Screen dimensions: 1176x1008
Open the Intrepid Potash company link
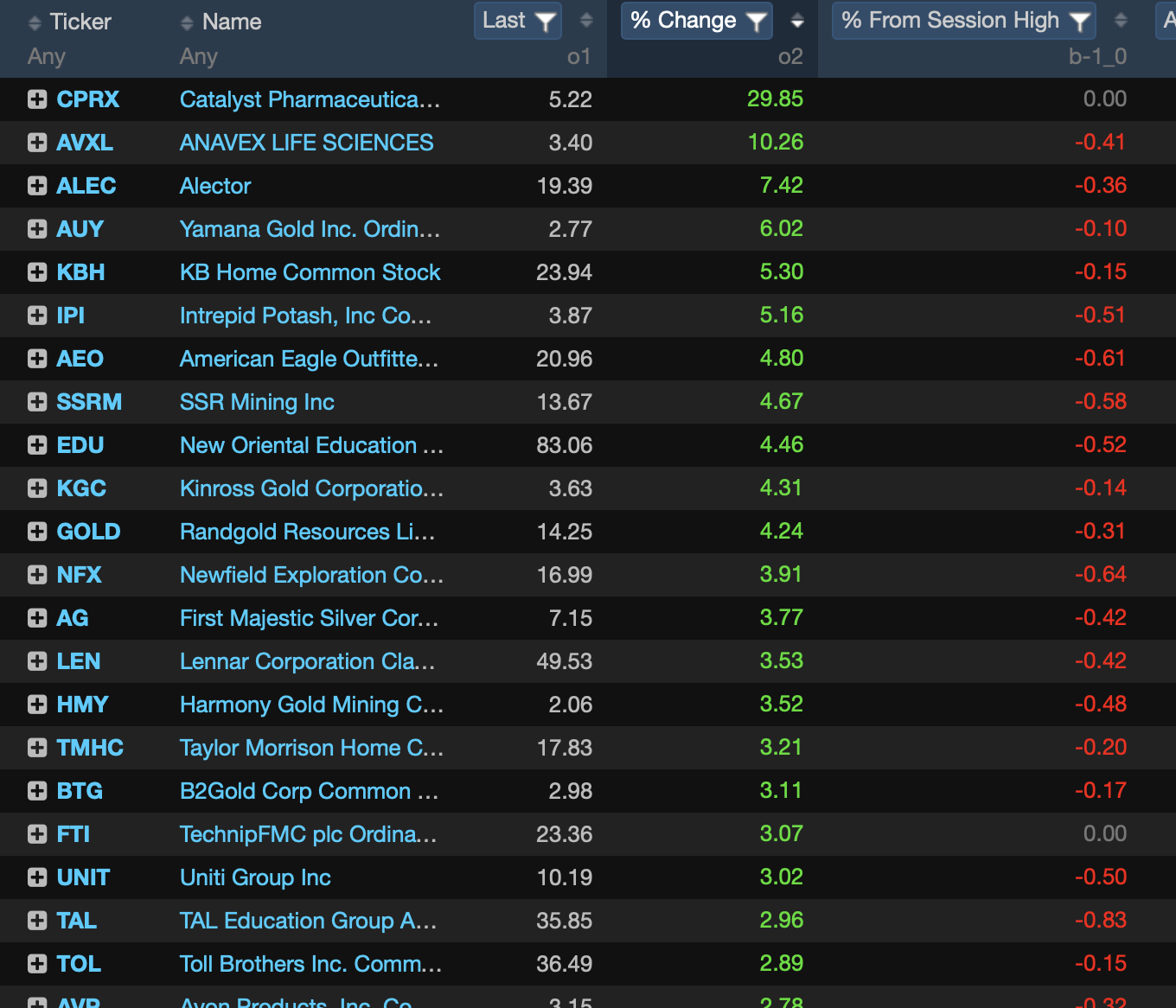pos(305,316)
